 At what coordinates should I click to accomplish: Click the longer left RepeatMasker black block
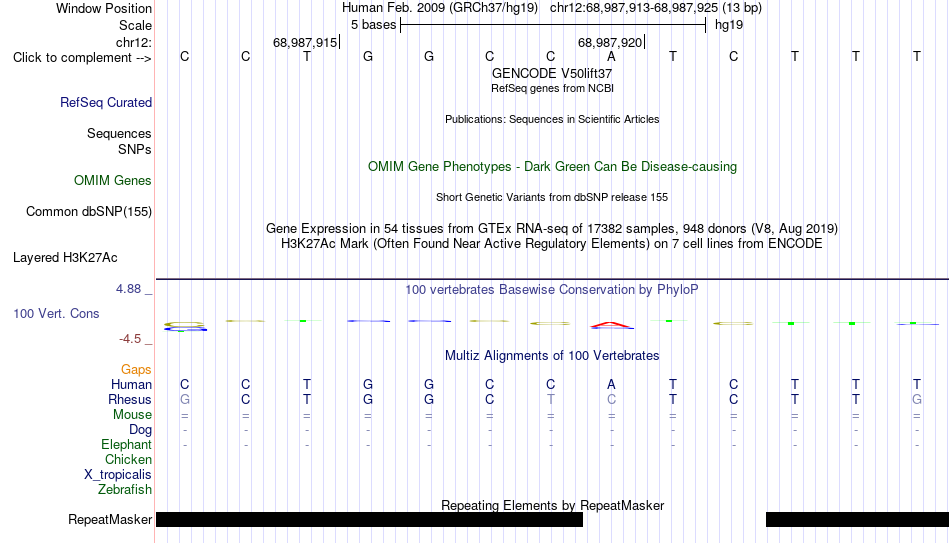coord(370,519)
